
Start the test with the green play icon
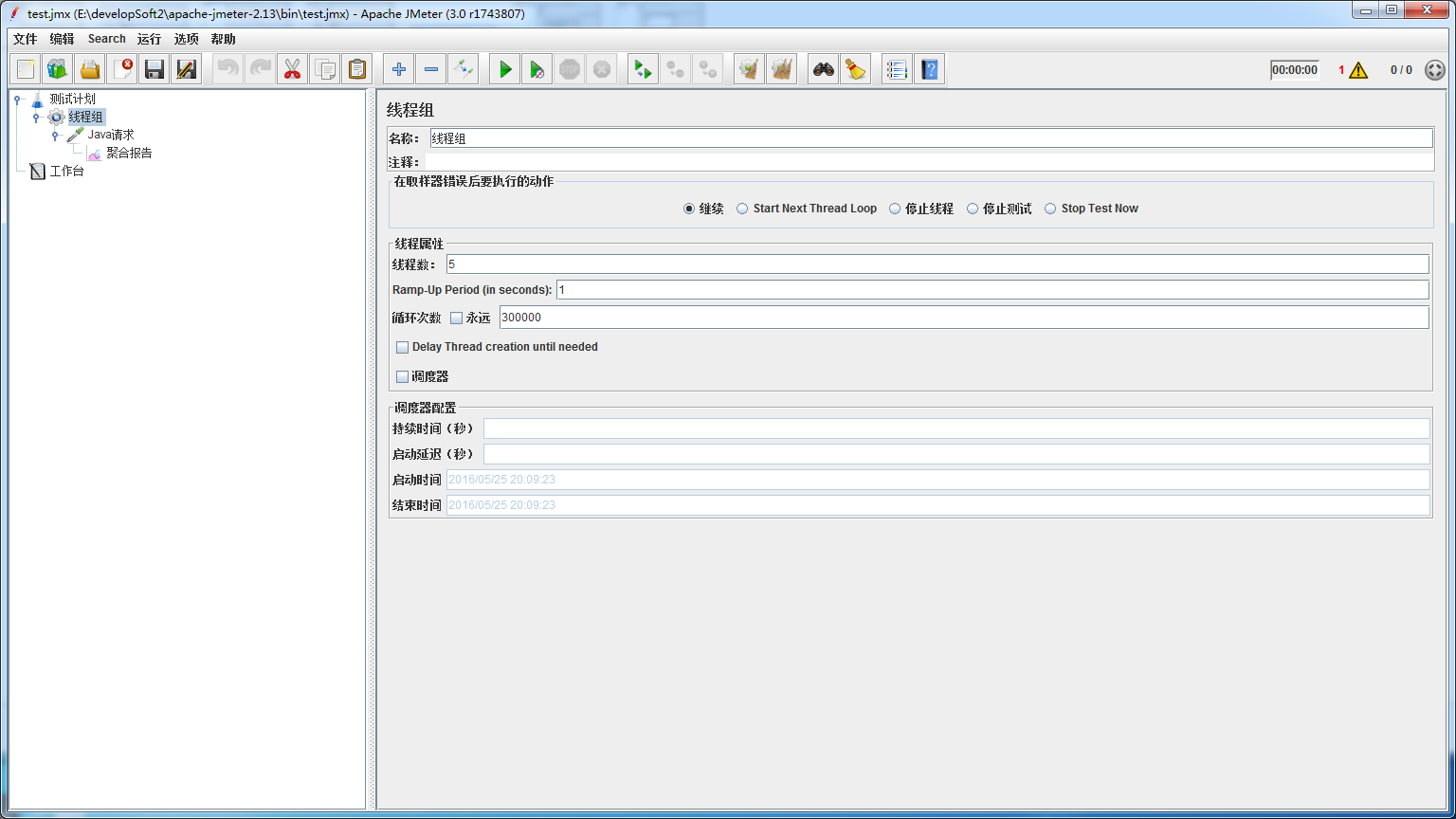pos(505,69)
